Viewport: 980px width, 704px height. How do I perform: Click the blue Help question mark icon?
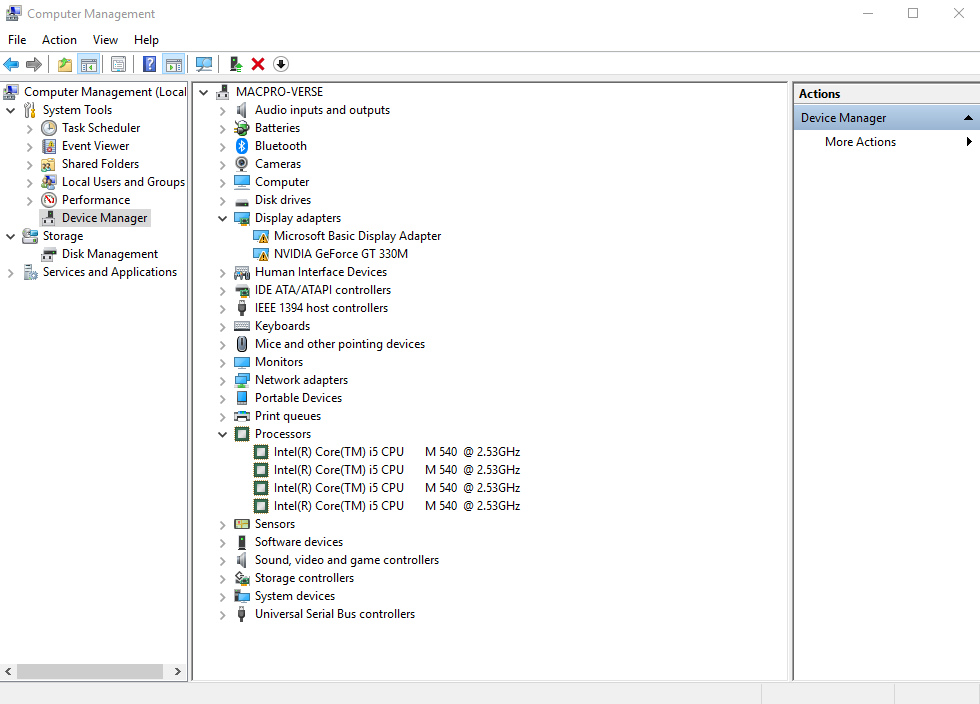pos(149,64)
